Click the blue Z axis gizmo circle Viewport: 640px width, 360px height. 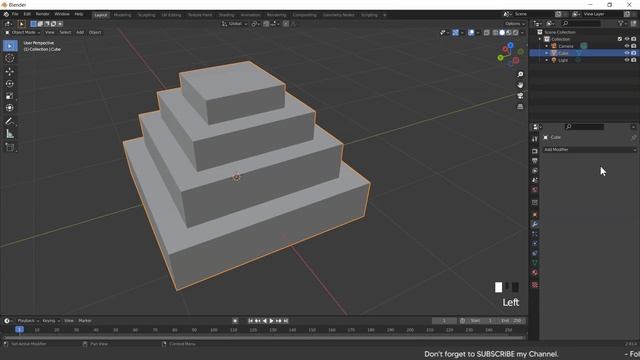click(x=510, y=45)
